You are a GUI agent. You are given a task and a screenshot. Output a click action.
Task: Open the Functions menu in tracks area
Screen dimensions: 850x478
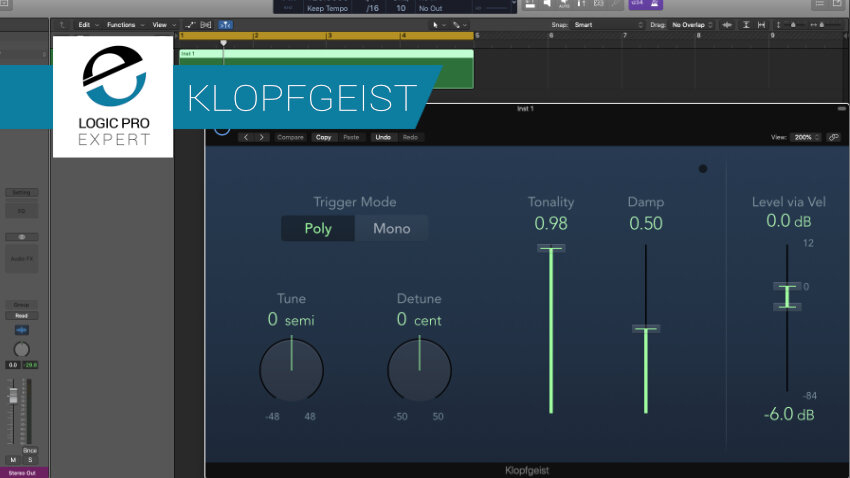click(x=125, y=25)
